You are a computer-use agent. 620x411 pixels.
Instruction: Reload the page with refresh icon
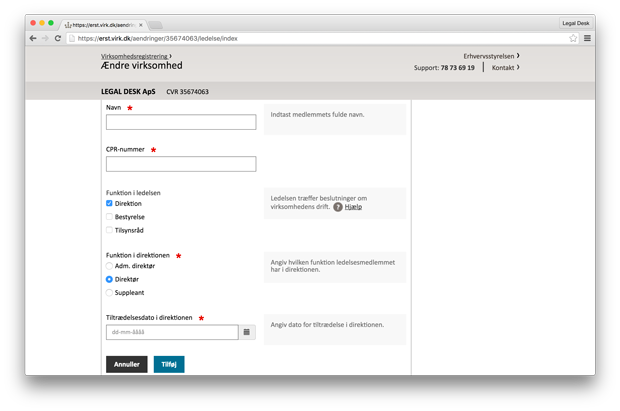coord(58,38)
